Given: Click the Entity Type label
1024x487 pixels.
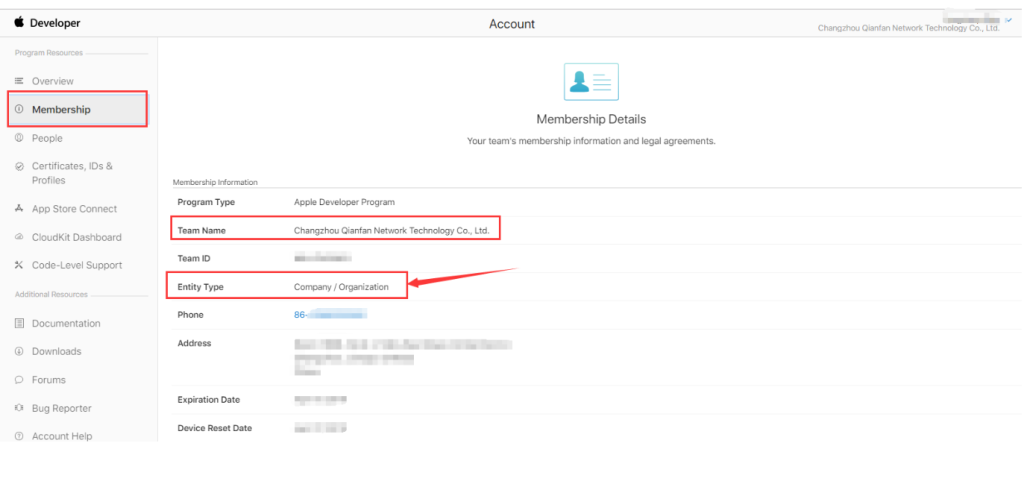Looking at the screenshot, I should point(200,287).
